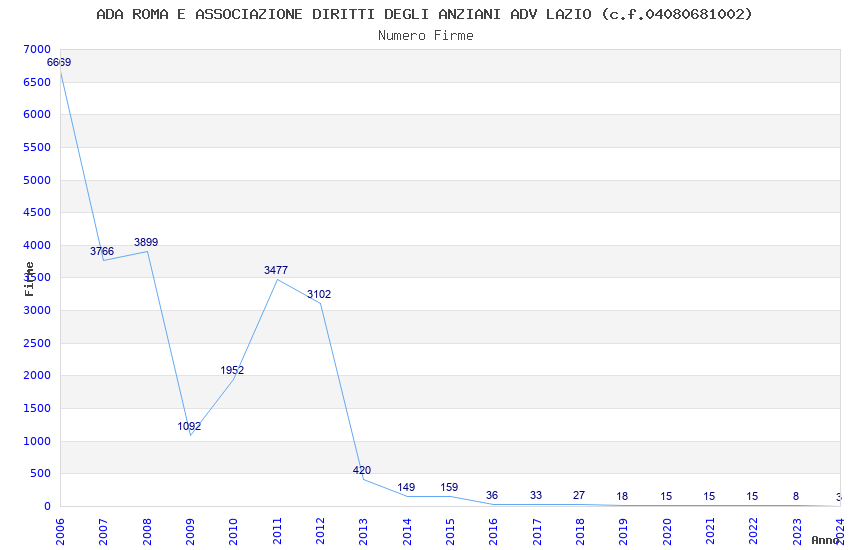Screen dimensions: 850x550
Task: Click the 2017 year axis label
Action: coord(537,532)
